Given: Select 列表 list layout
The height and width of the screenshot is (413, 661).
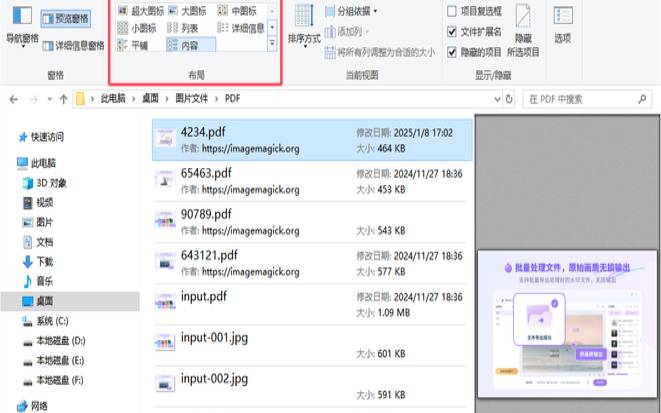Looking at the screenshot, I should (x=183, y=28).
